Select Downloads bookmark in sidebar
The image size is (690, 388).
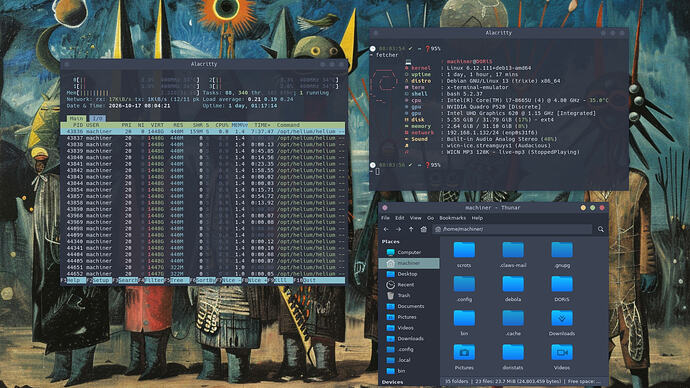[x=409, y=339]
